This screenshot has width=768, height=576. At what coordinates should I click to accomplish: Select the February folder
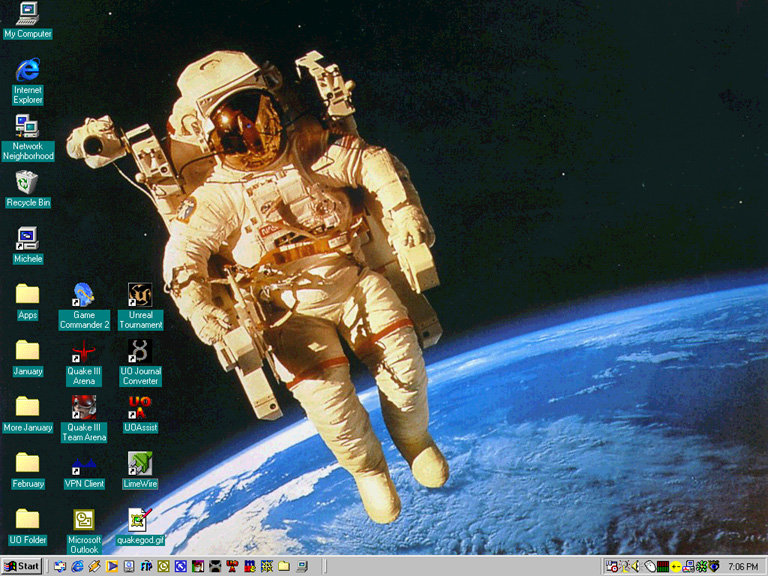pos(27,471)
